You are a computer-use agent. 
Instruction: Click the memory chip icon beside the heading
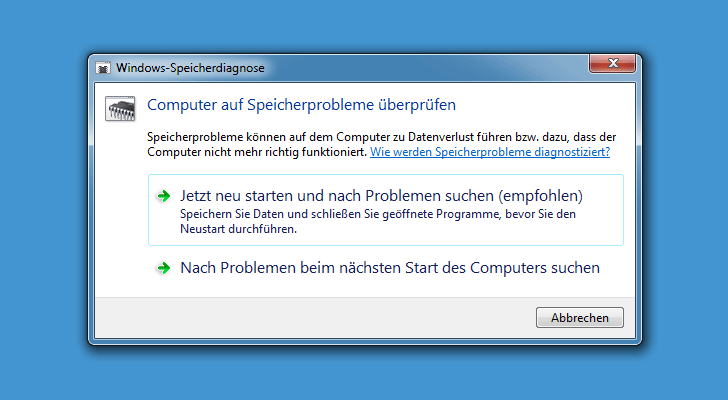[120, 109]
